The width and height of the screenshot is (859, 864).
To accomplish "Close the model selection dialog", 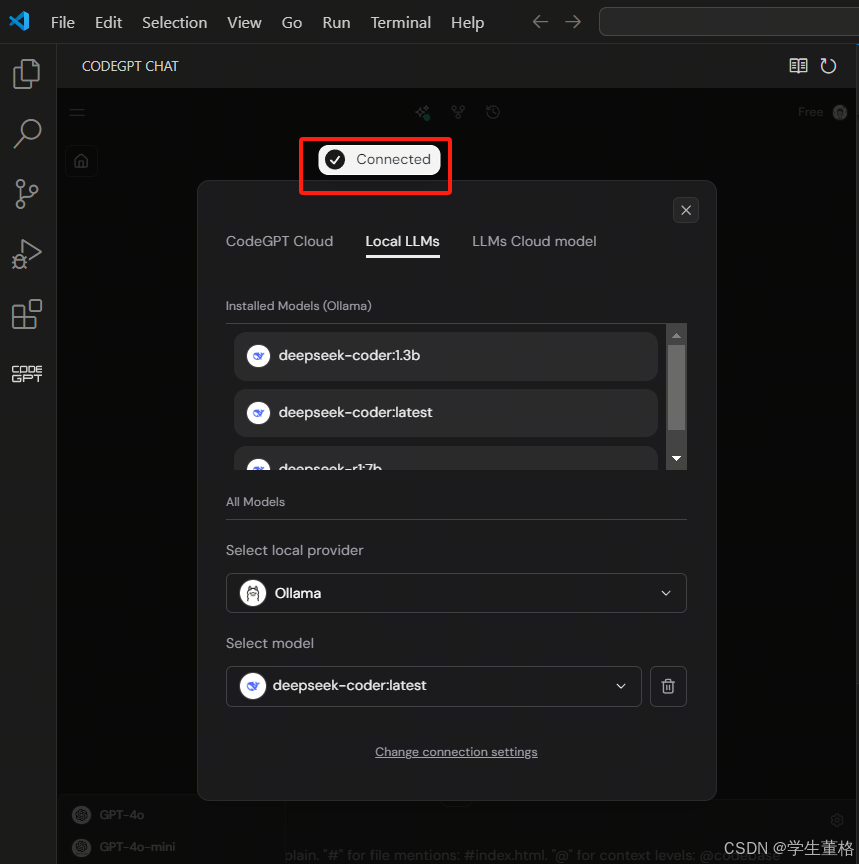I will point(686,210).
